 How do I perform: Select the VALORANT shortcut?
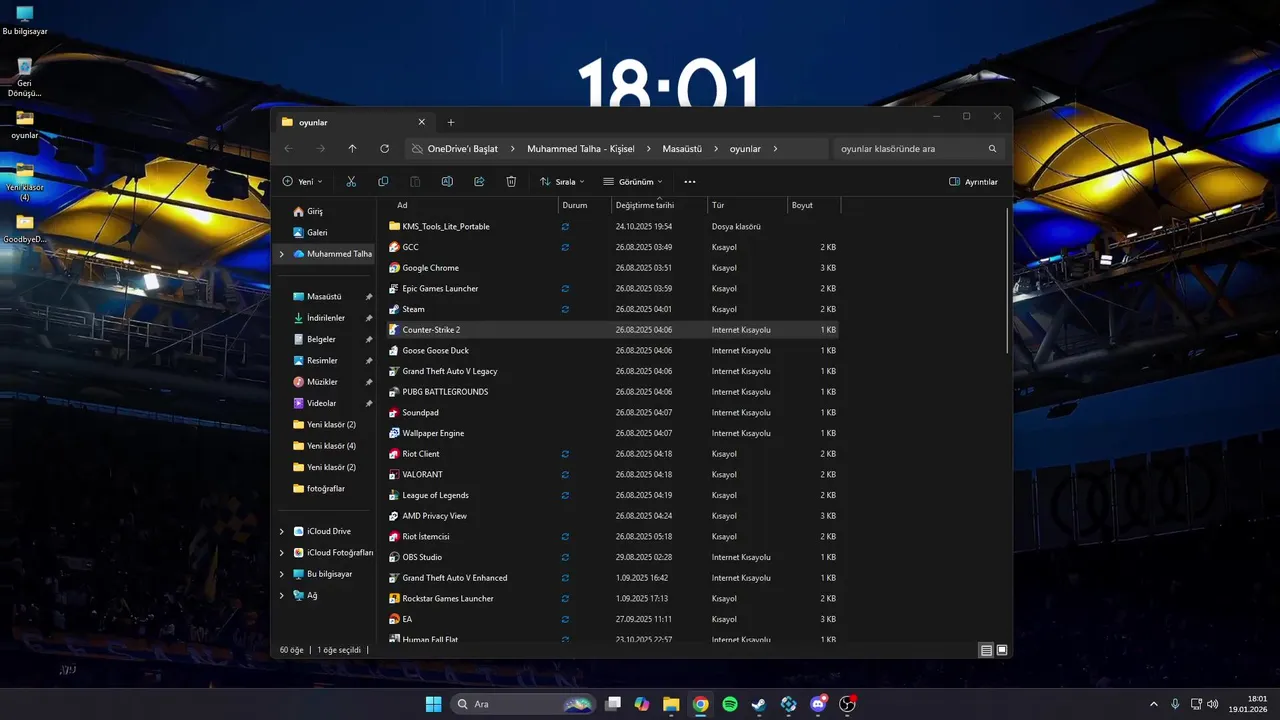613,474
